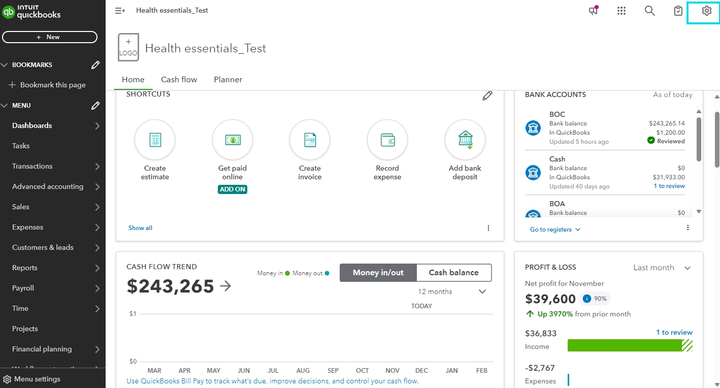Expand Customers & leads submenu chevron
The width and height of the screenshot is (720, 388).
point(97,247)
